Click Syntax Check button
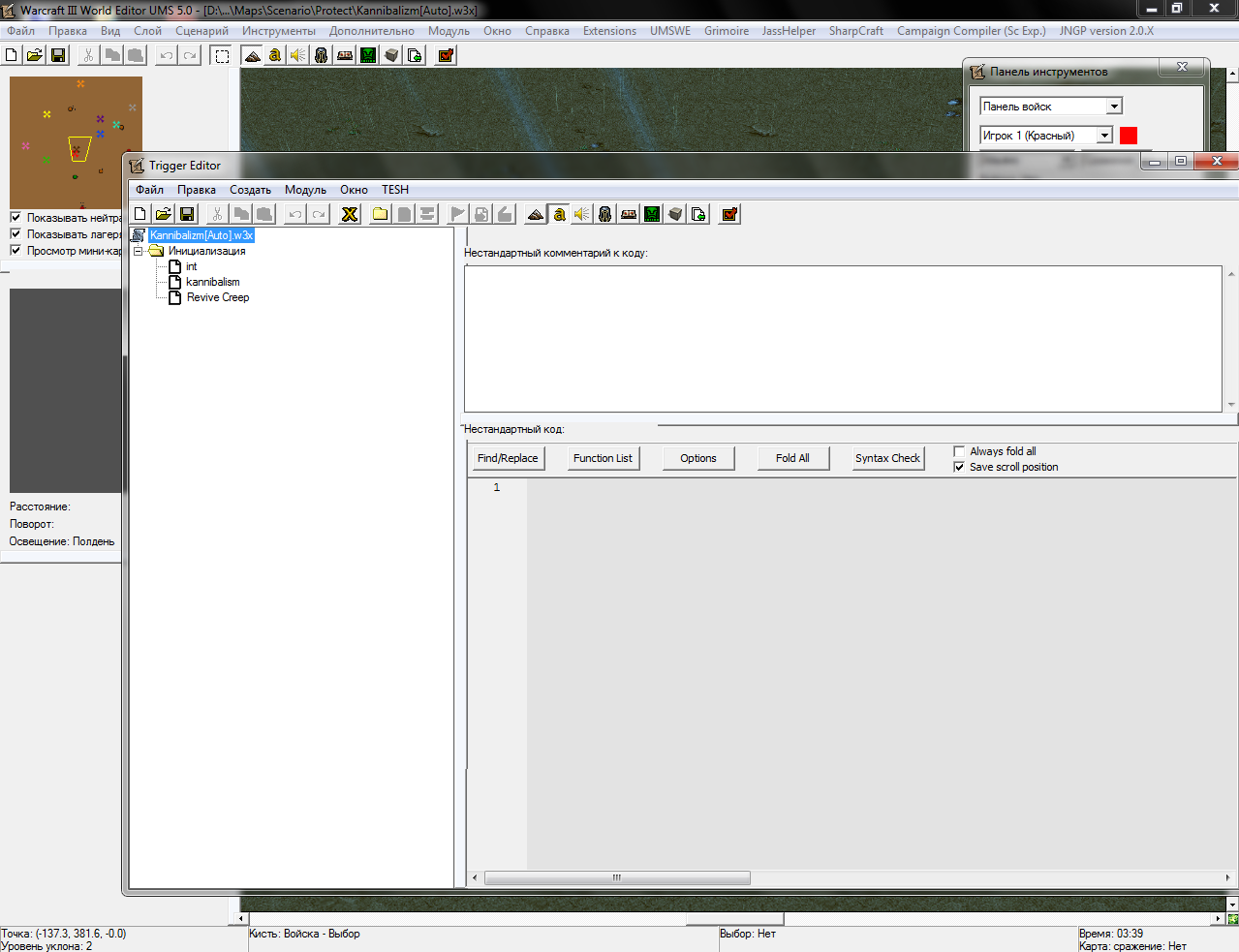1239x952 pixels. click(x=887, y=458)
